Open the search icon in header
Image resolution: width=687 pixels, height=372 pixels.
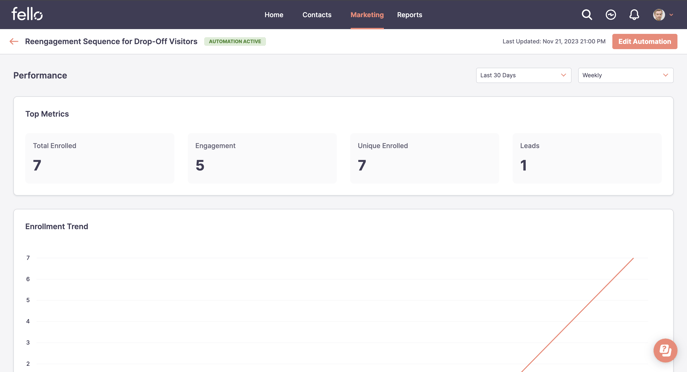point(587,15)
